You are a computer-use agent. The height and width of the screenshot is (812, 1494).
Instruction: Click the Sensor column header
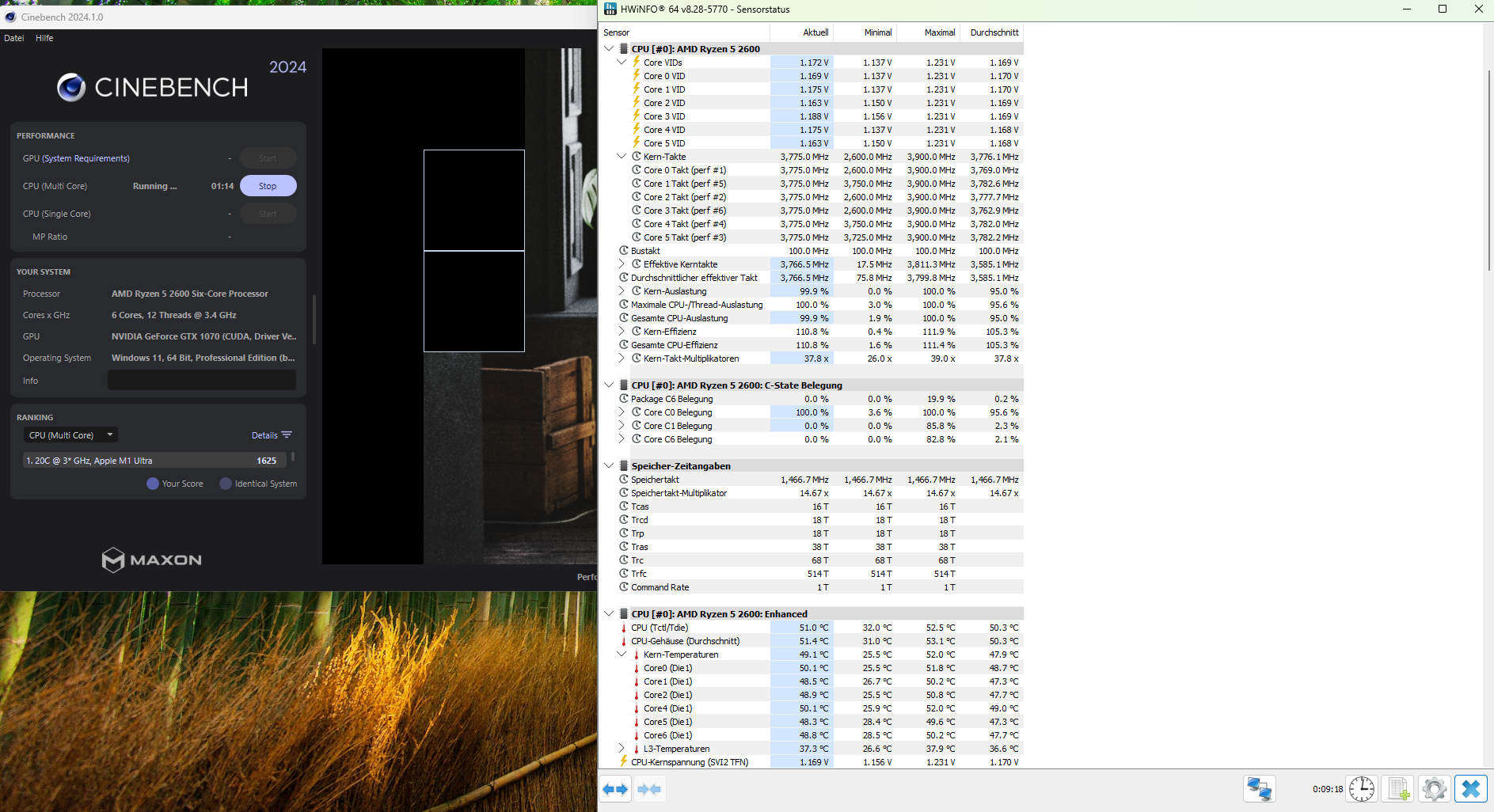[684, 32]
